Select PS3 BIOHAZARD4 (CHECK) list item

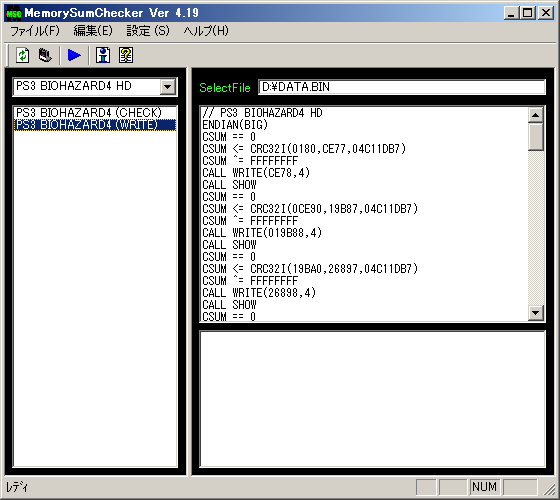click(x=95, y=112)
